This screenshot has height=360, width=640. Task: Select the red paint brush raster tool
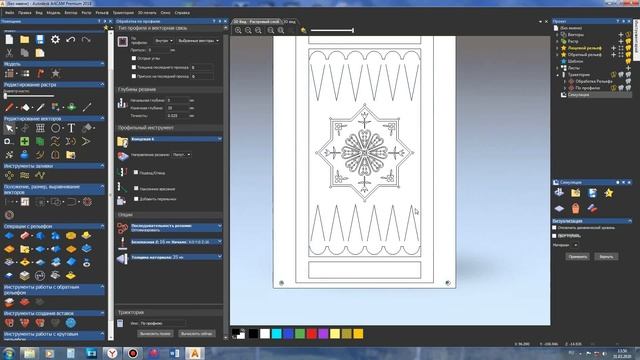click(9, 107)
